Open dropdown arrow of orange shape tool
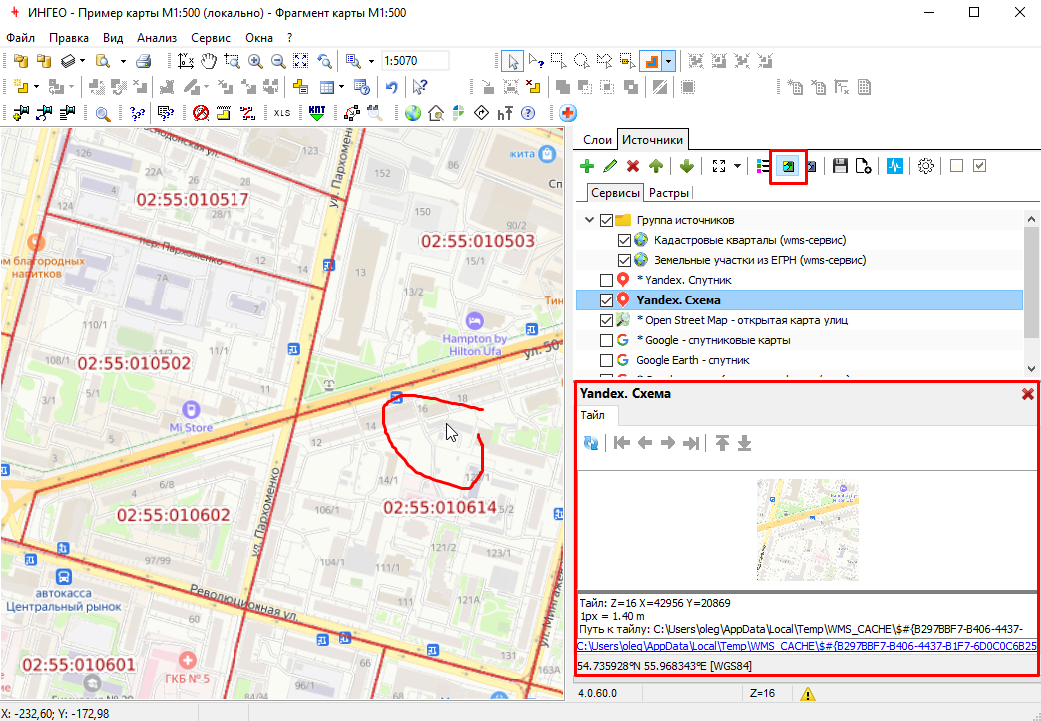The width and height of the screenshot is (1041, 721). coord(669,61)
